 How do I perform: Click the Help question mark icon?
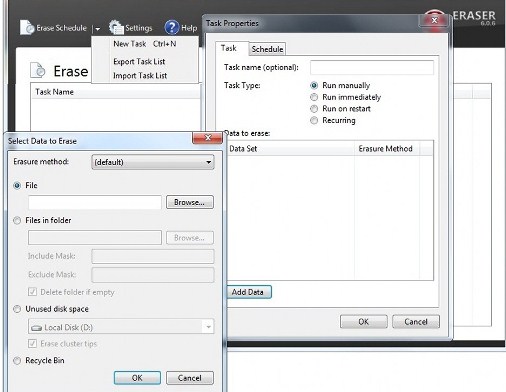coord(172,28)
